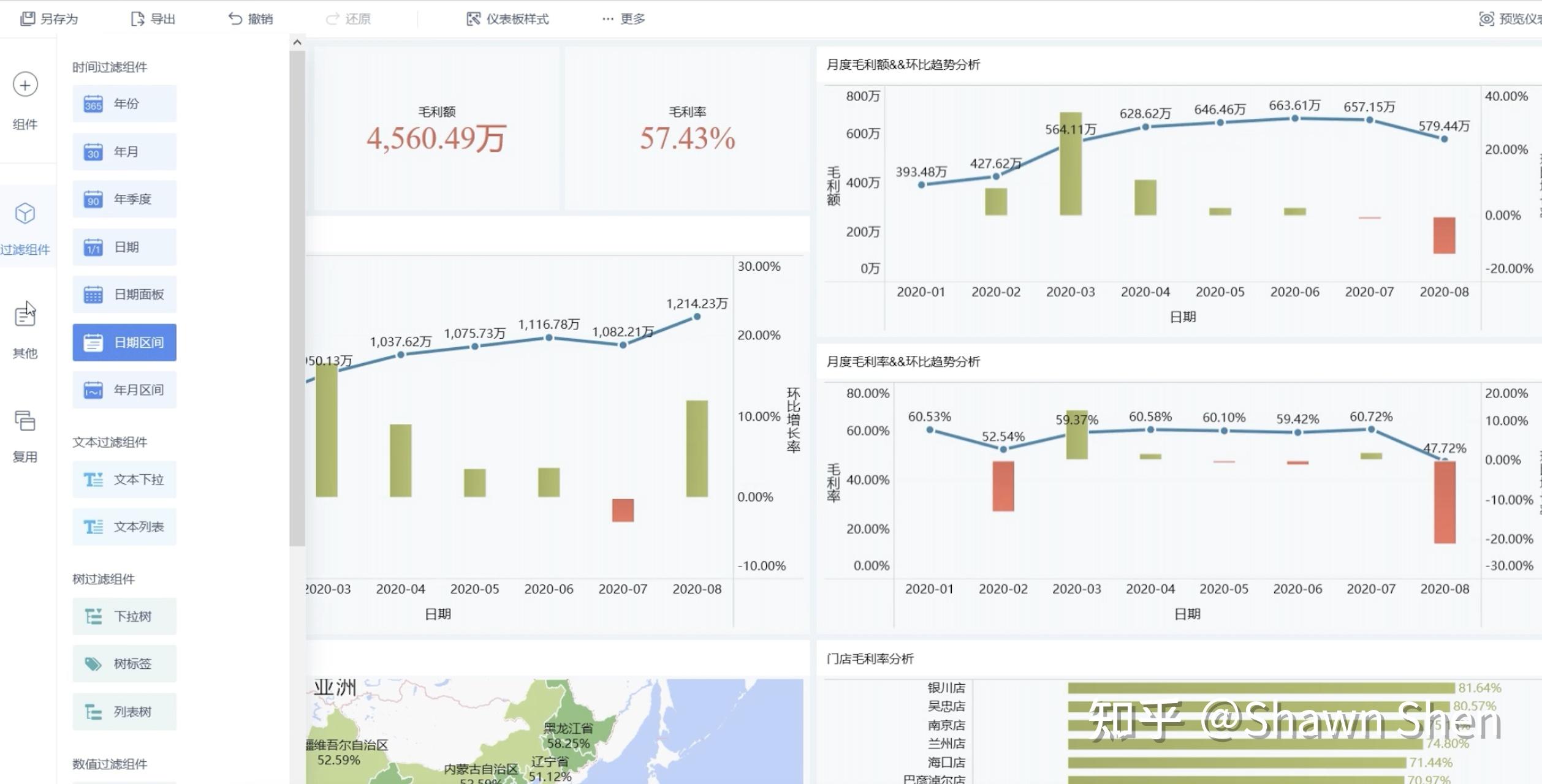Open the 过滤组件 cube icon tab
1542x784 pixels.
click(25, 214)
